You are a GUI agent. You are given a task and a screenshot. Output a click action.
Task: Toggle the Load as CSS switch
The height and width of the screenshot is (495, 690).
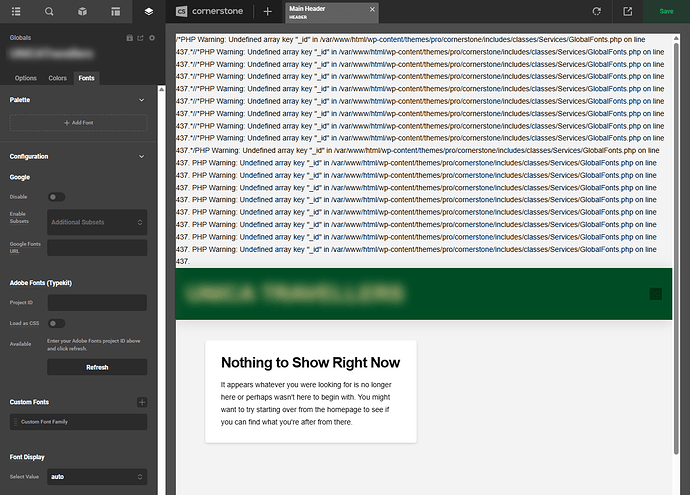(57, 323)
